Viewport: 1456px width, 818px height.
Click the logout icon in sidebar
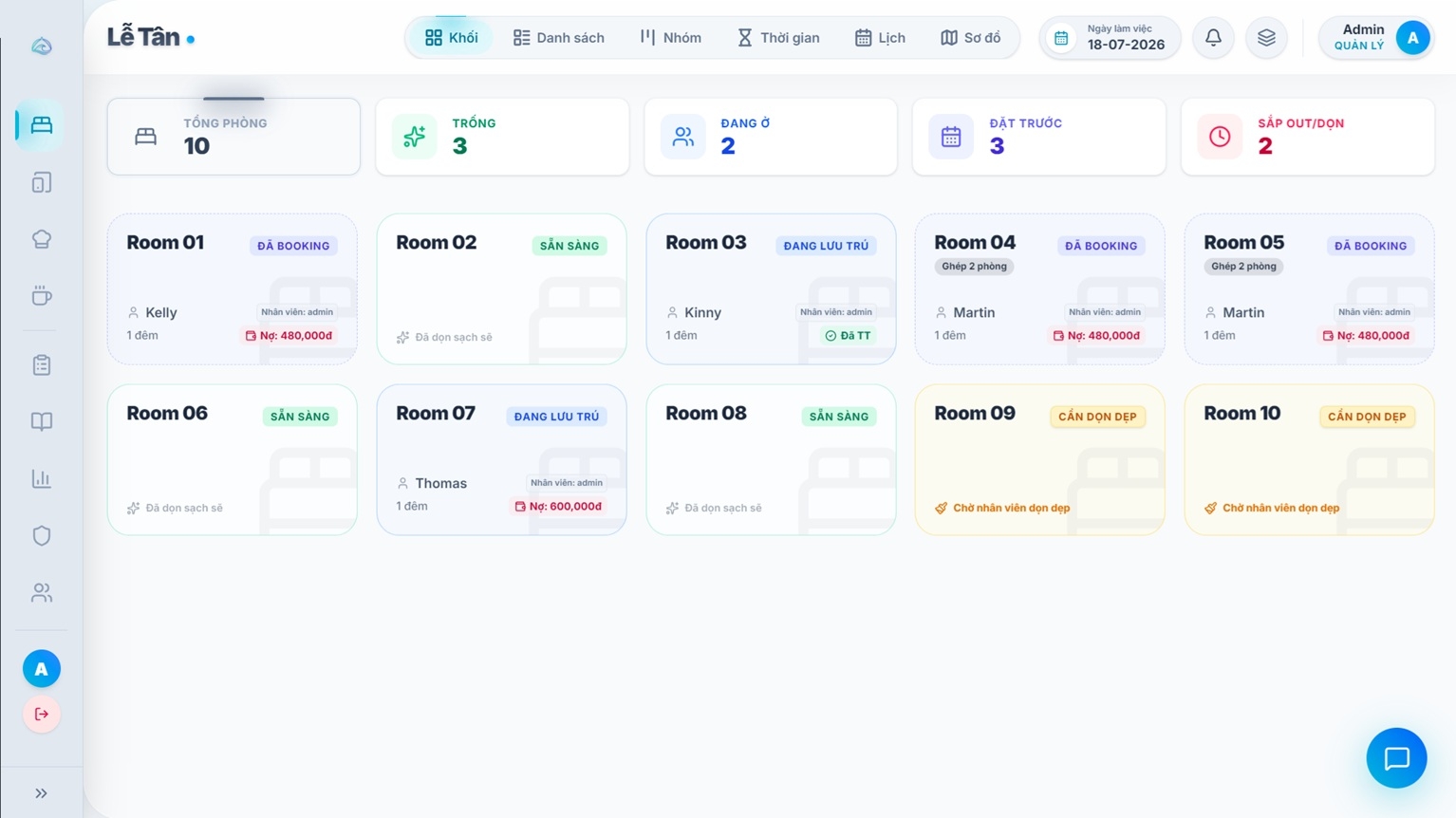(42, 714)
